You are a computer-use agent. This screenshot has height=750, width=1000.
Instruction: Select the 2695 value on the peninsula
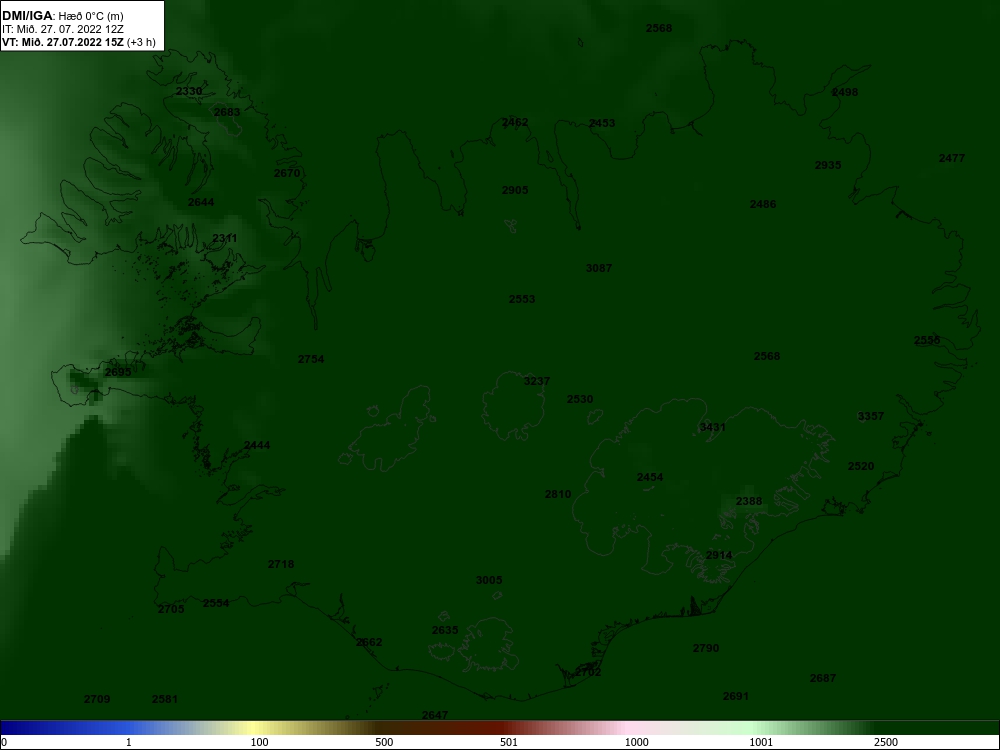pos(118,372)
